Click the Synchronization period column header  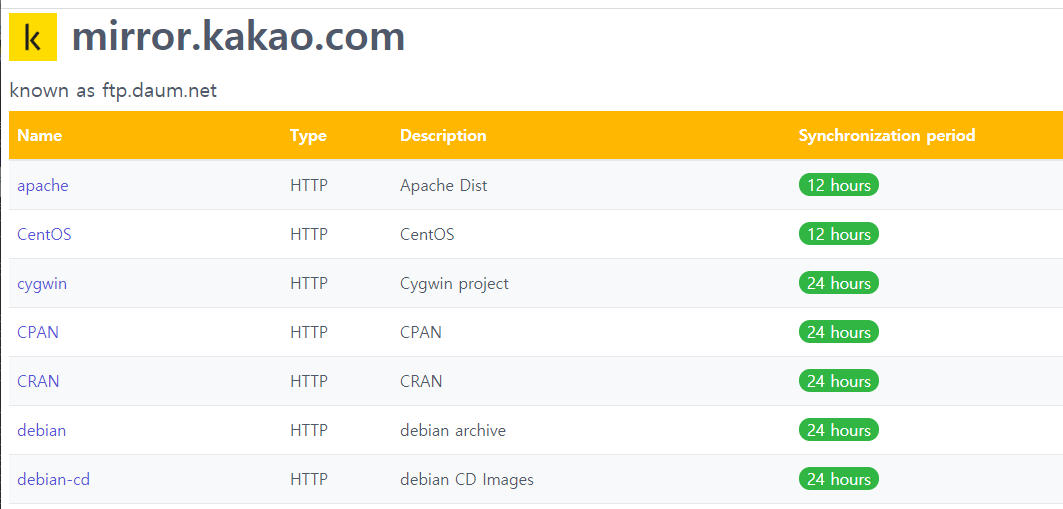pyautogui.click(x=887, y=136)
